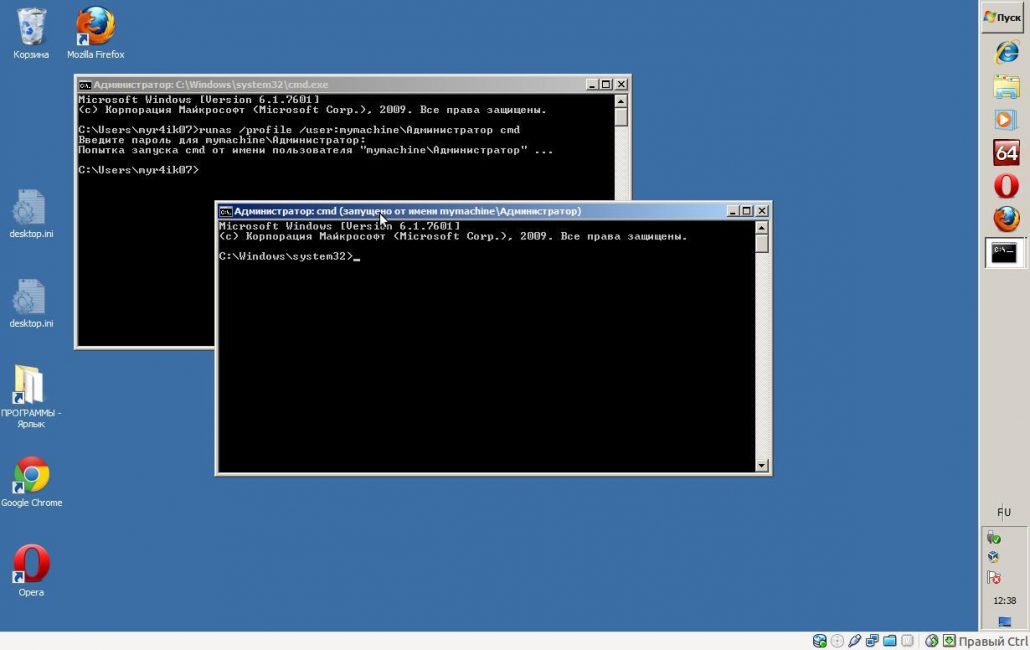
Task: Click the VirtualBox USB devices status icon
Action: [x=855, y=641]
